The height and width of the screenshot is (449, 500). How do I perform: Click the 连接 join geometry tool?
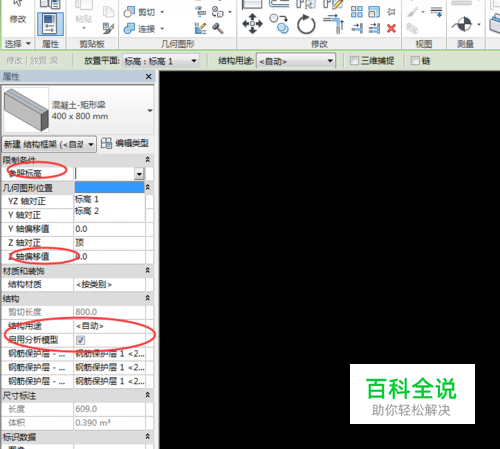[139, 29]
